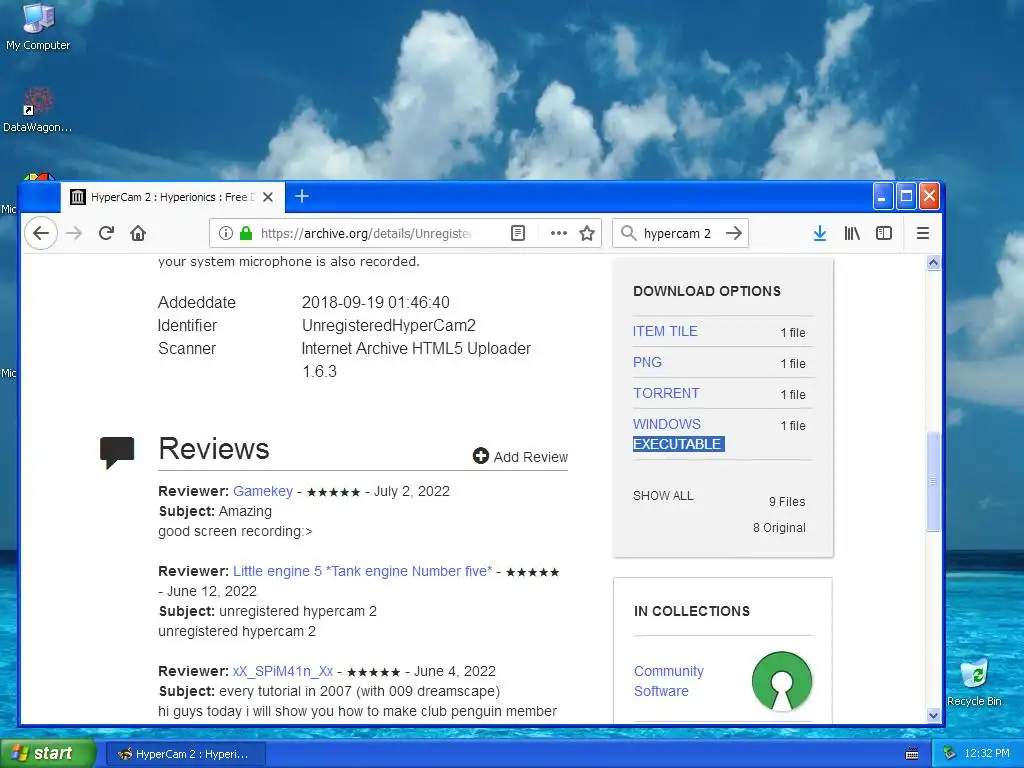Viewport: 1024px width, 768px height.
Task: Click the page scrollbar up arrow
Action: tap(933, 263)
